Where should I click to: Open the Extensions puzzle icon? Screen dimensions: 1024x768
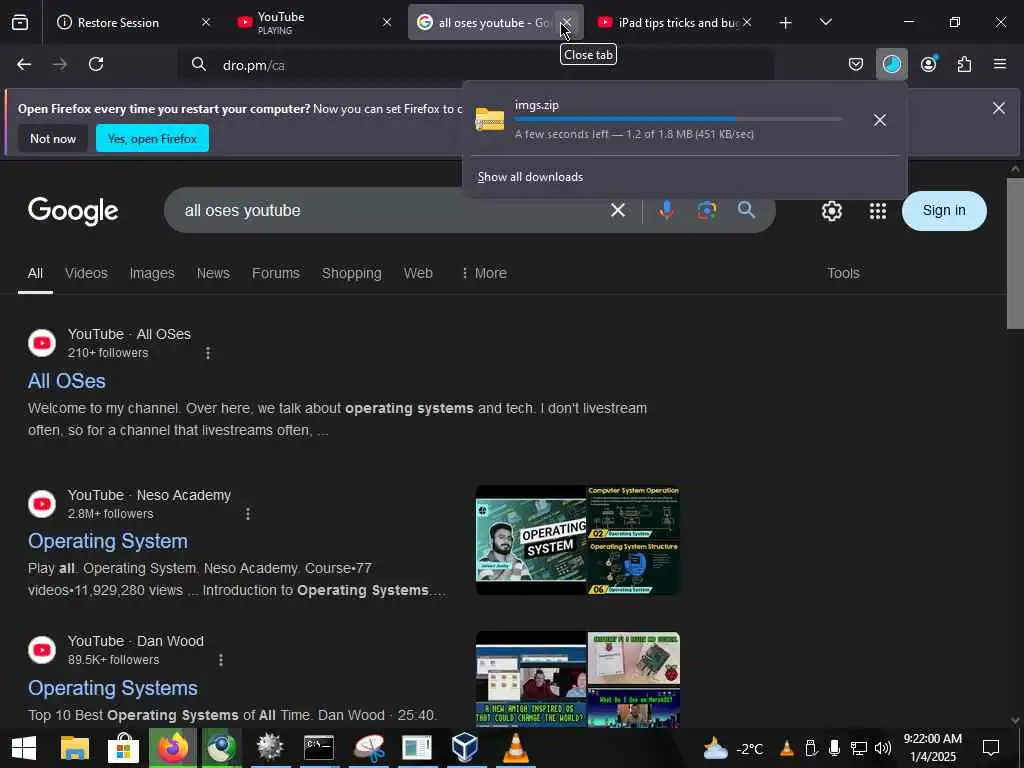[964, 64]
